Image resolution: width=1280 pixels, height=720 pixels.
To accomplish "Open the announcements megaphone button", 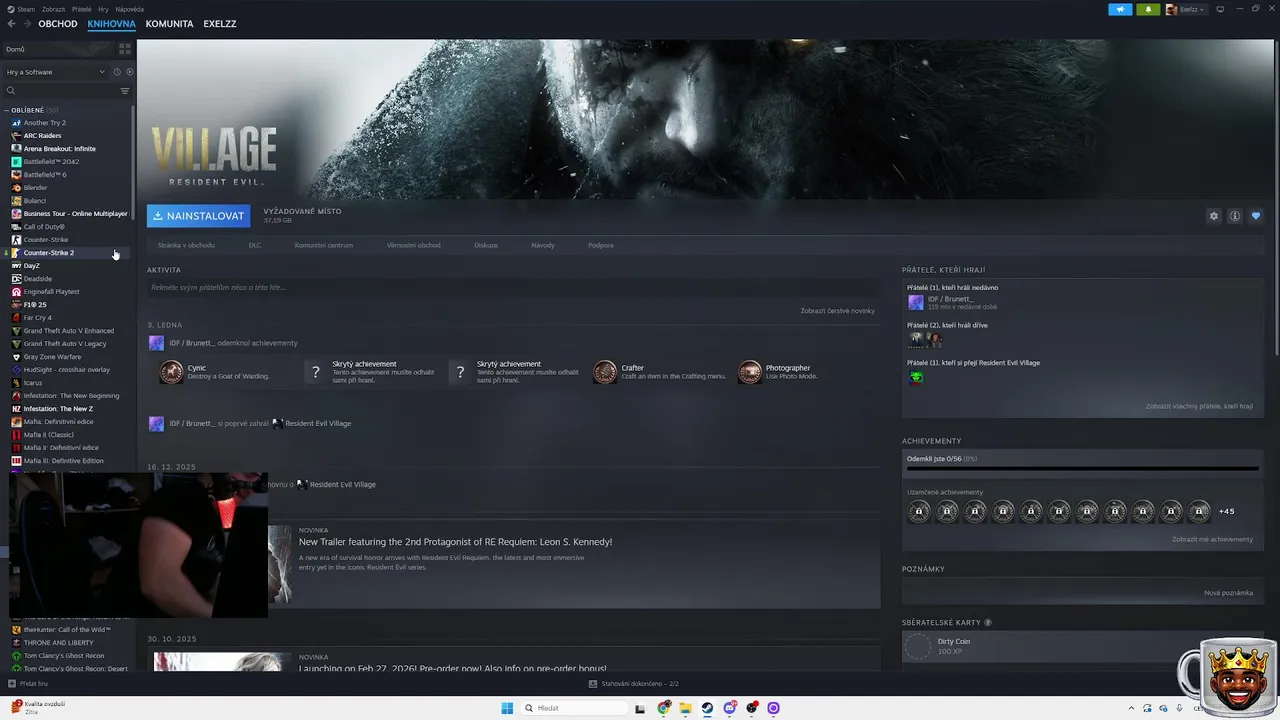I will (1120, 9).
